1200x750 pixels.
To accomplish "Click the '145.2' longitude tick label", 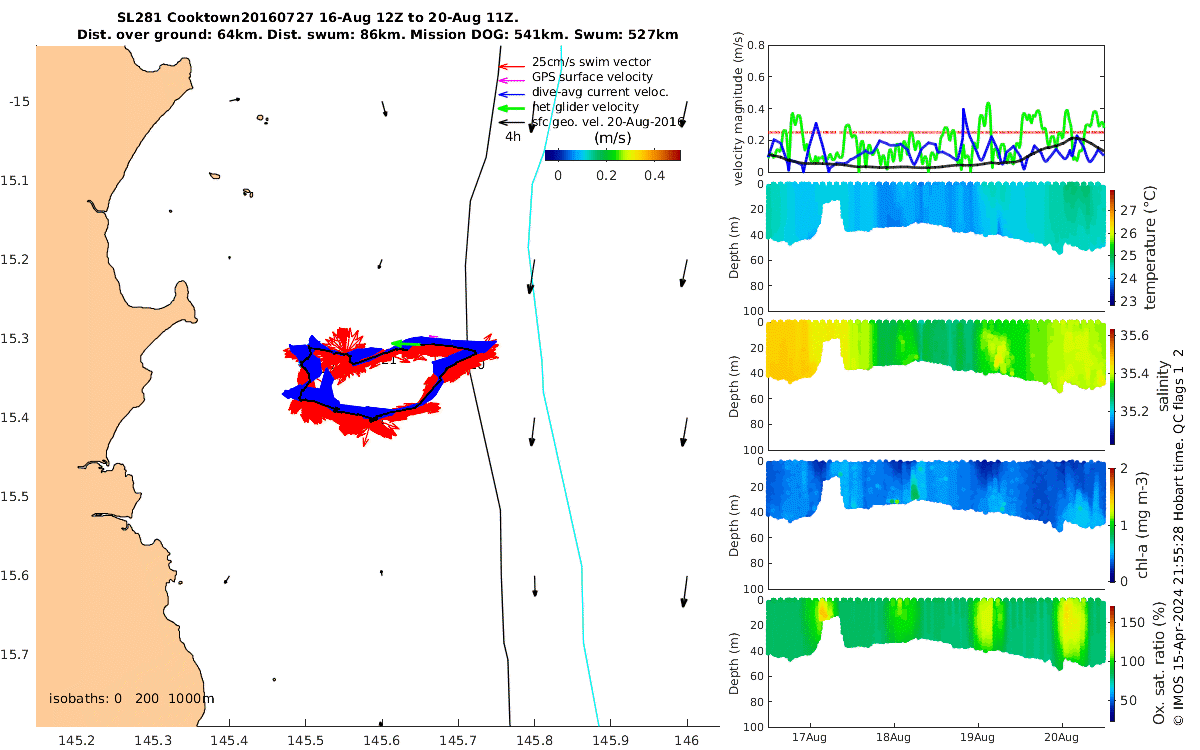I will [x=77, y=740].
